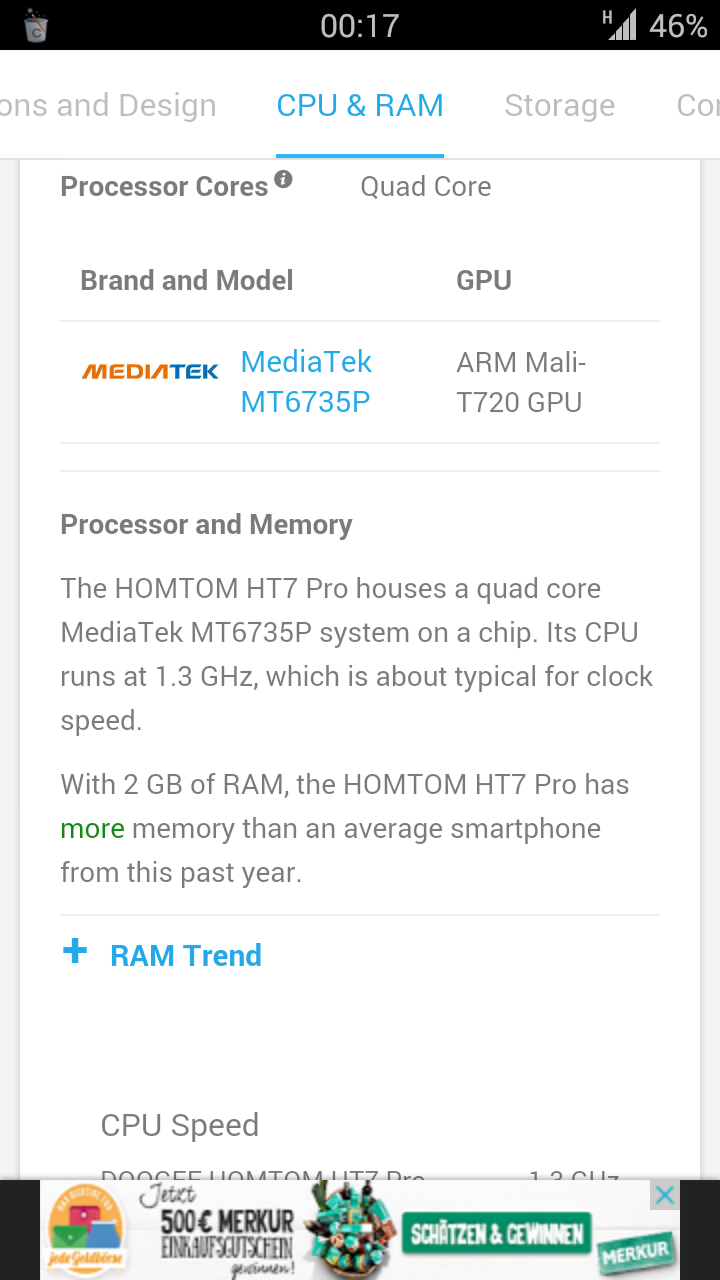720x1280 pixels.
Task: Open the MediaTek MT6735P link
Action: [307, 382]
